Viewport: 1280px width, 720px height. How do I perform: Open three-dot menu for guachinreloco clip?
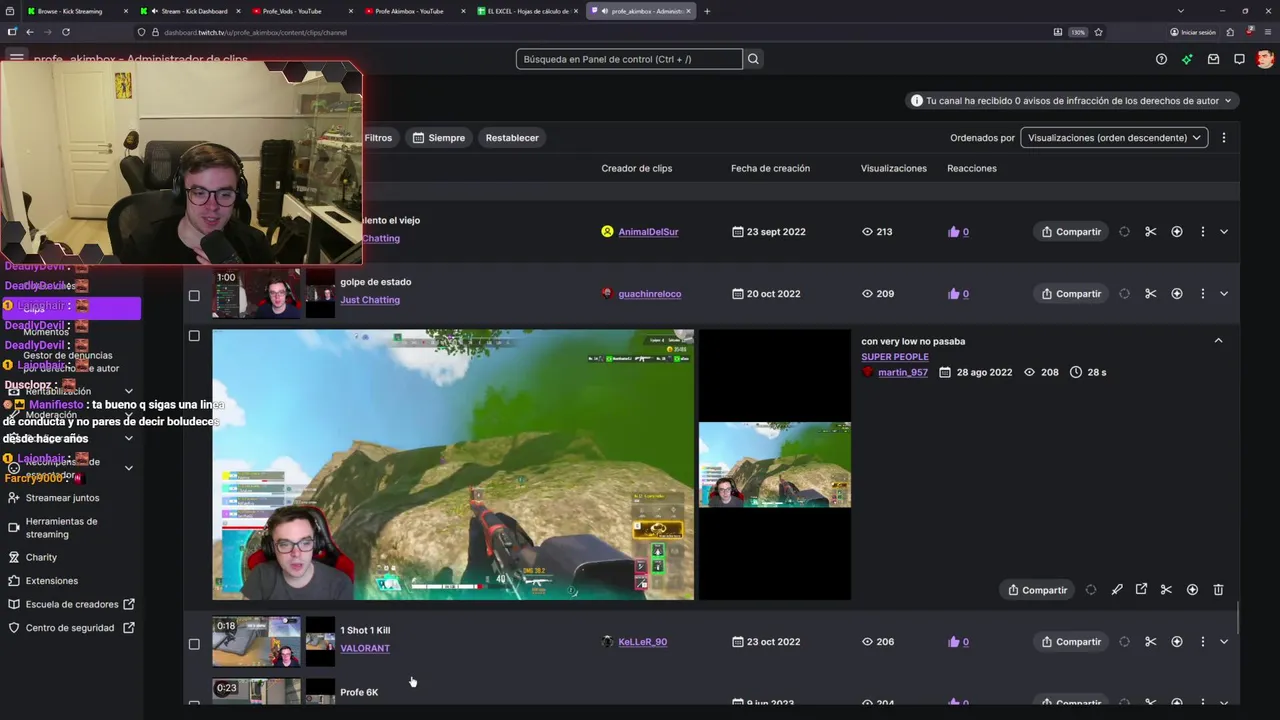(1202, 294)
